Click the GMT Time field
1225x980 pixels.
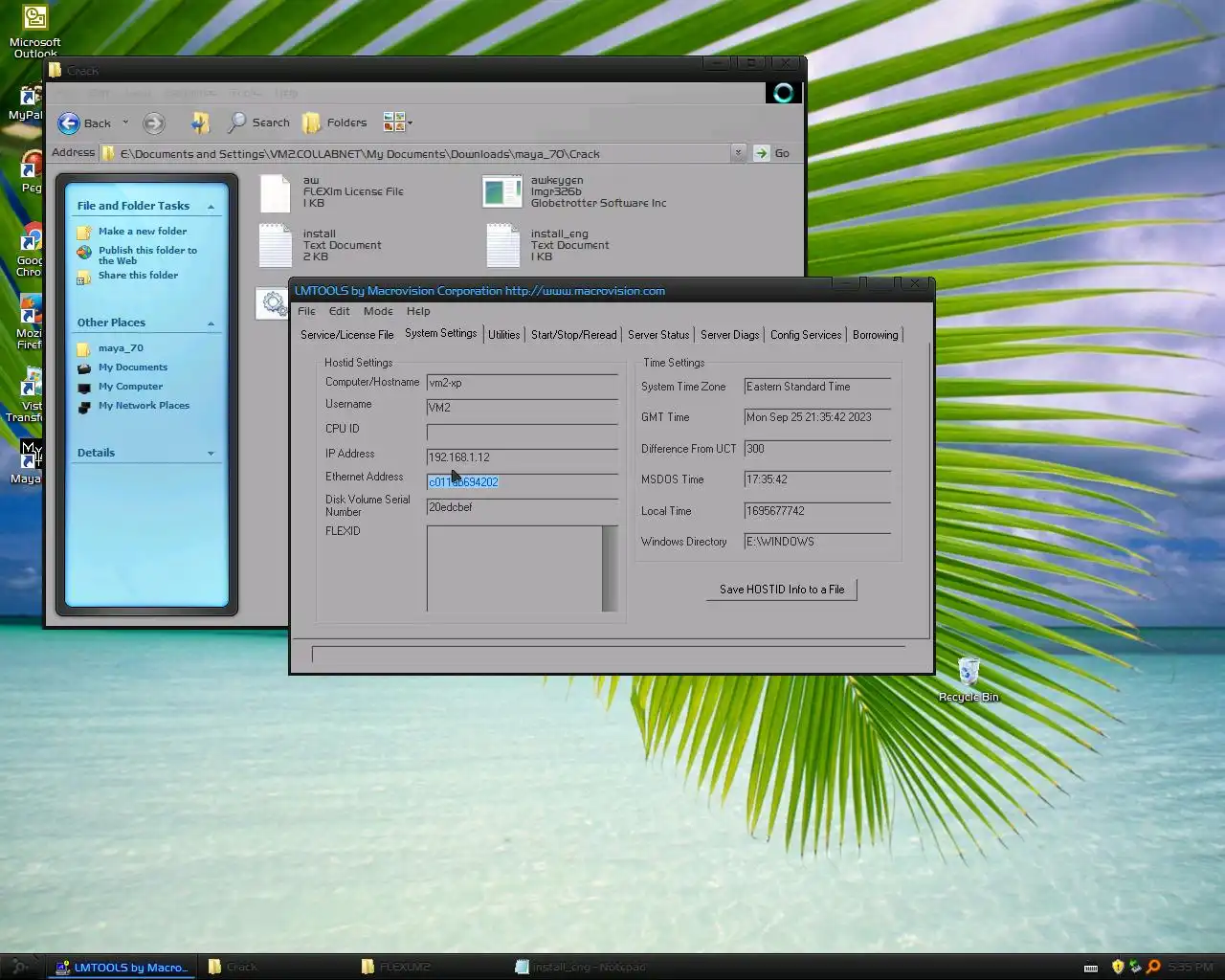(818, 417)
